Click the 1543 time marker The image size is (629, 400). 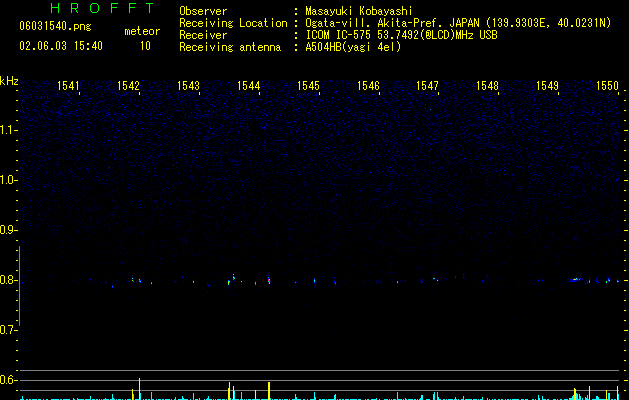188,85
